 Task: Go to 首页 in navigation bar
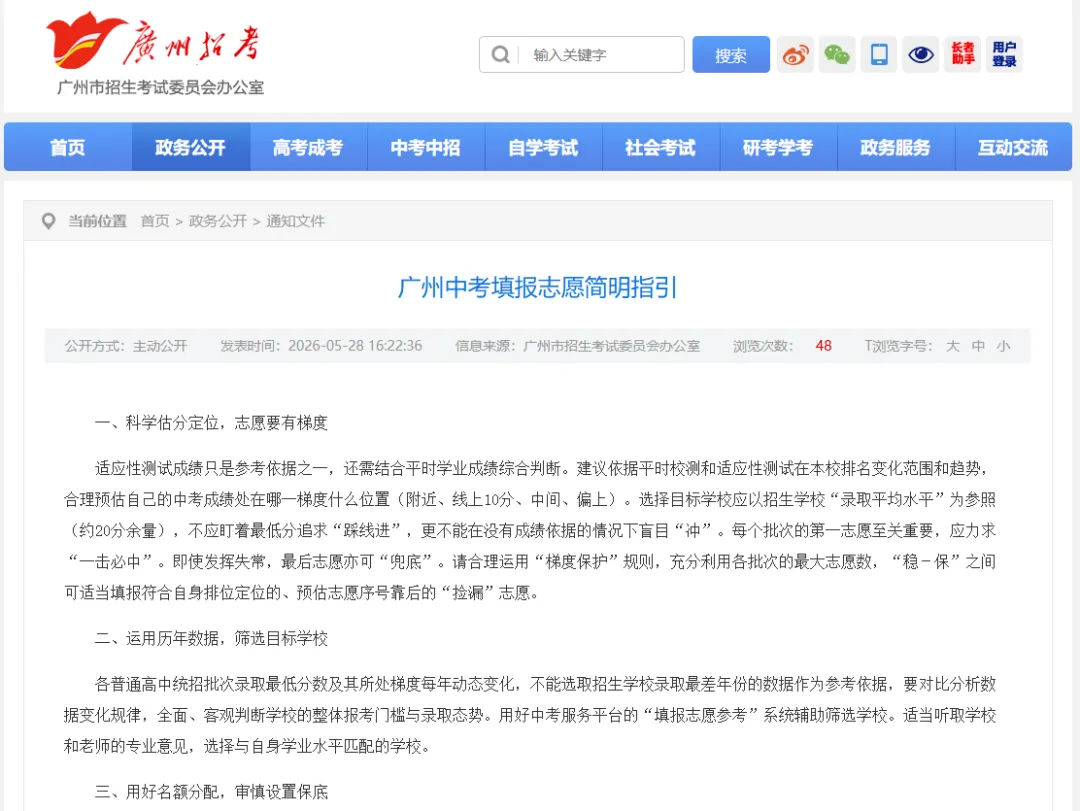point(68,147)
